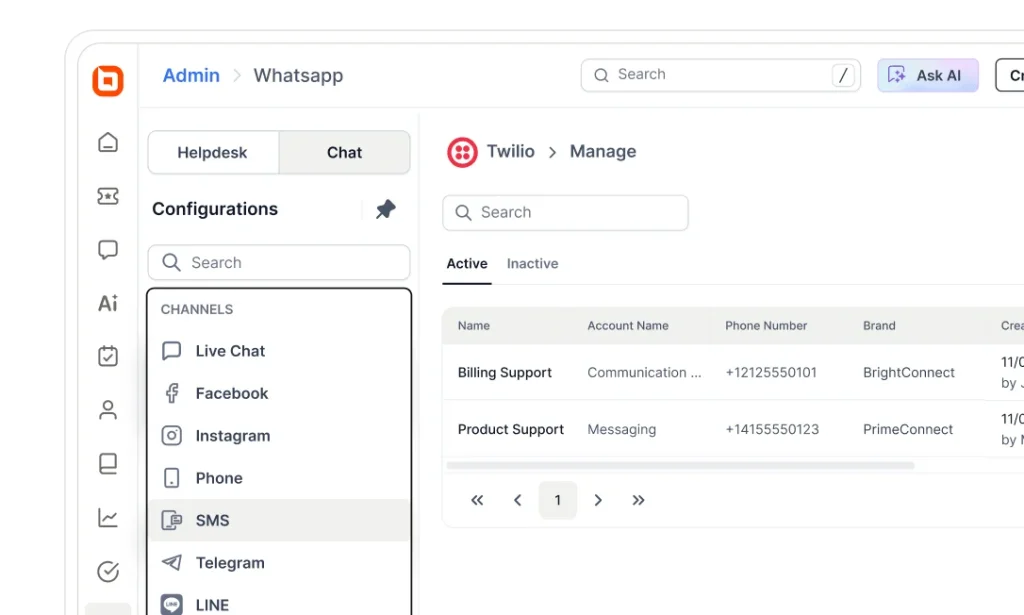Click the Twilio Manage Search field
This screenshot has width=1024, height=615.
566,213
